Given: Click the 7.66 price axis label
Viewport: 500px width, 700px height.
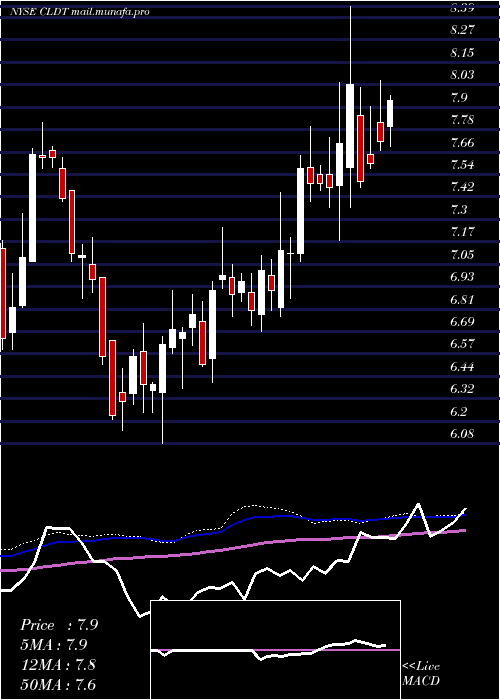Looking at the screenshot, I should (x=462, y=142).
